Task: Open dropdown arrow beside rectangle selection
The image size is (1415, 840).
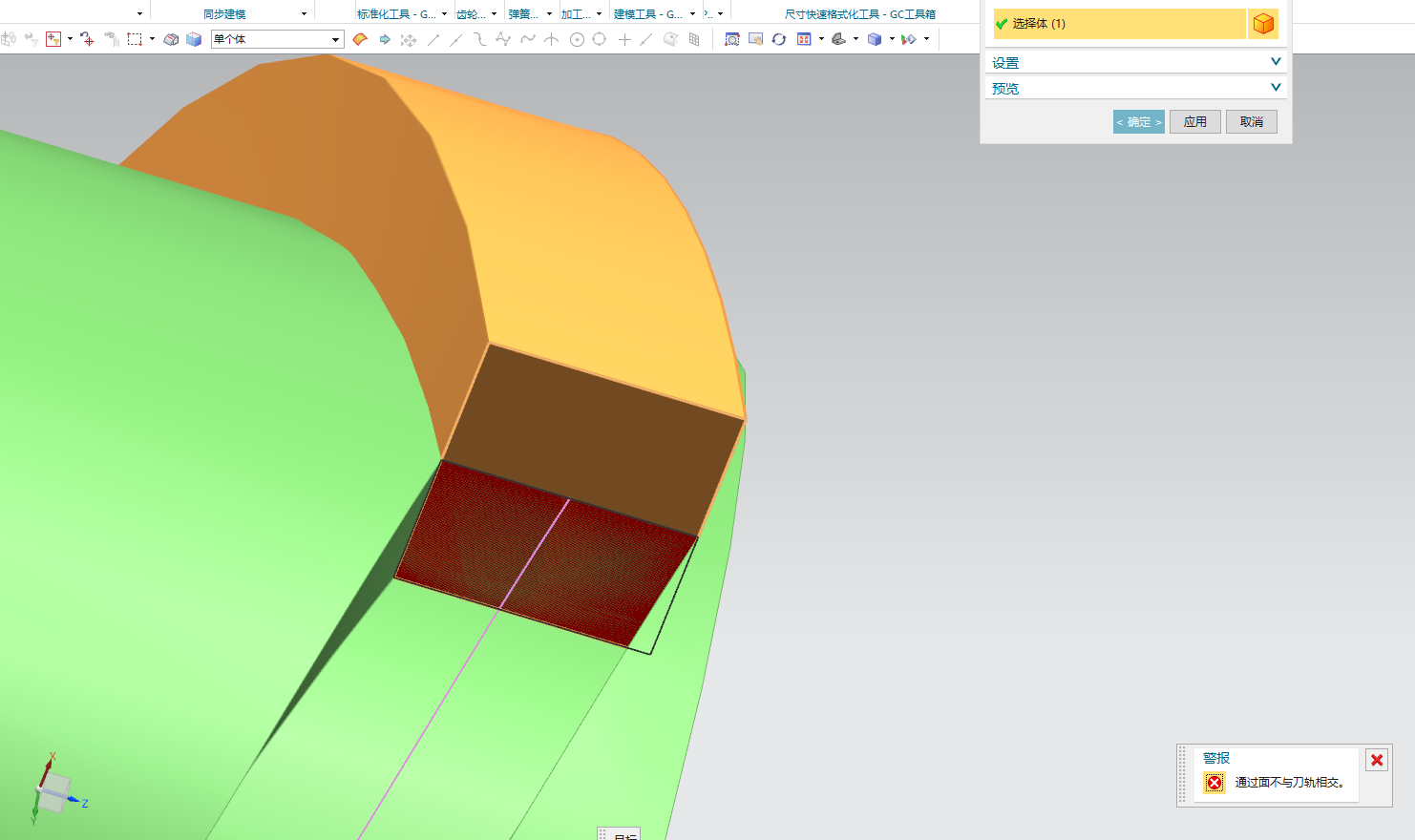Action: [x=152, y=39]
